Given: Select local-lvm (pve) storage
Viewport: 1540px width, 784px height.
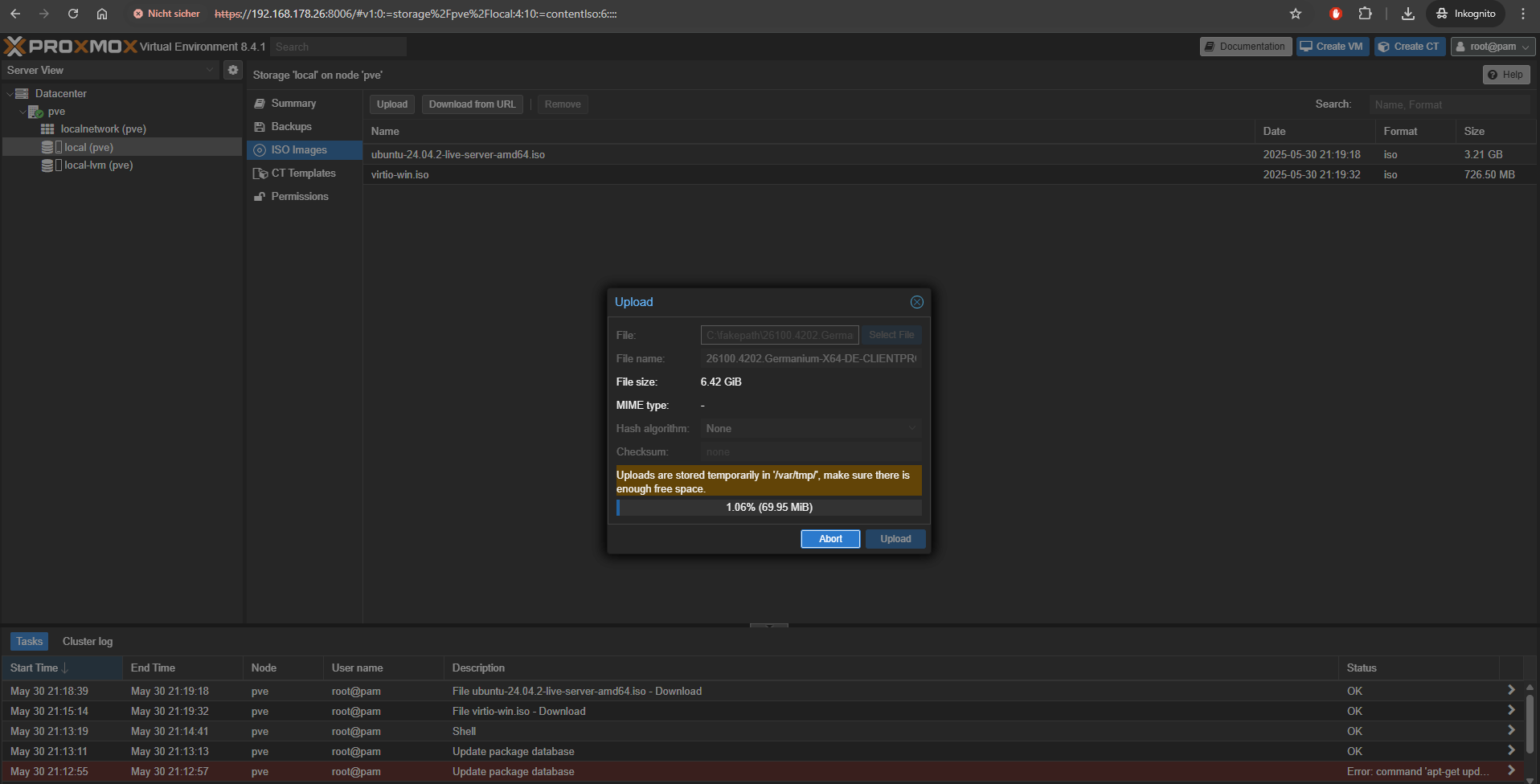Looking at the screenshot, I should pyautogui.click(x=98, y=165).
